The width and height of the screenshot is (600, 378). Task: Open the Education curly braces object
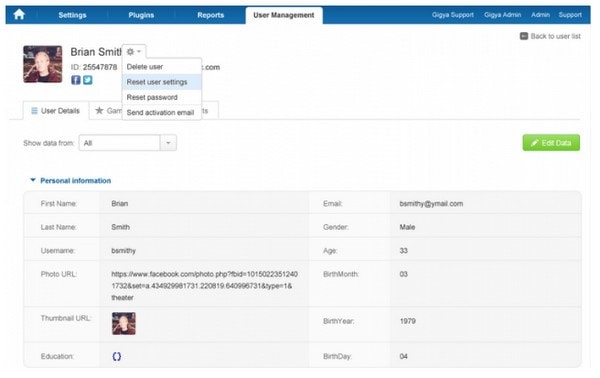[x=117, y=357]
